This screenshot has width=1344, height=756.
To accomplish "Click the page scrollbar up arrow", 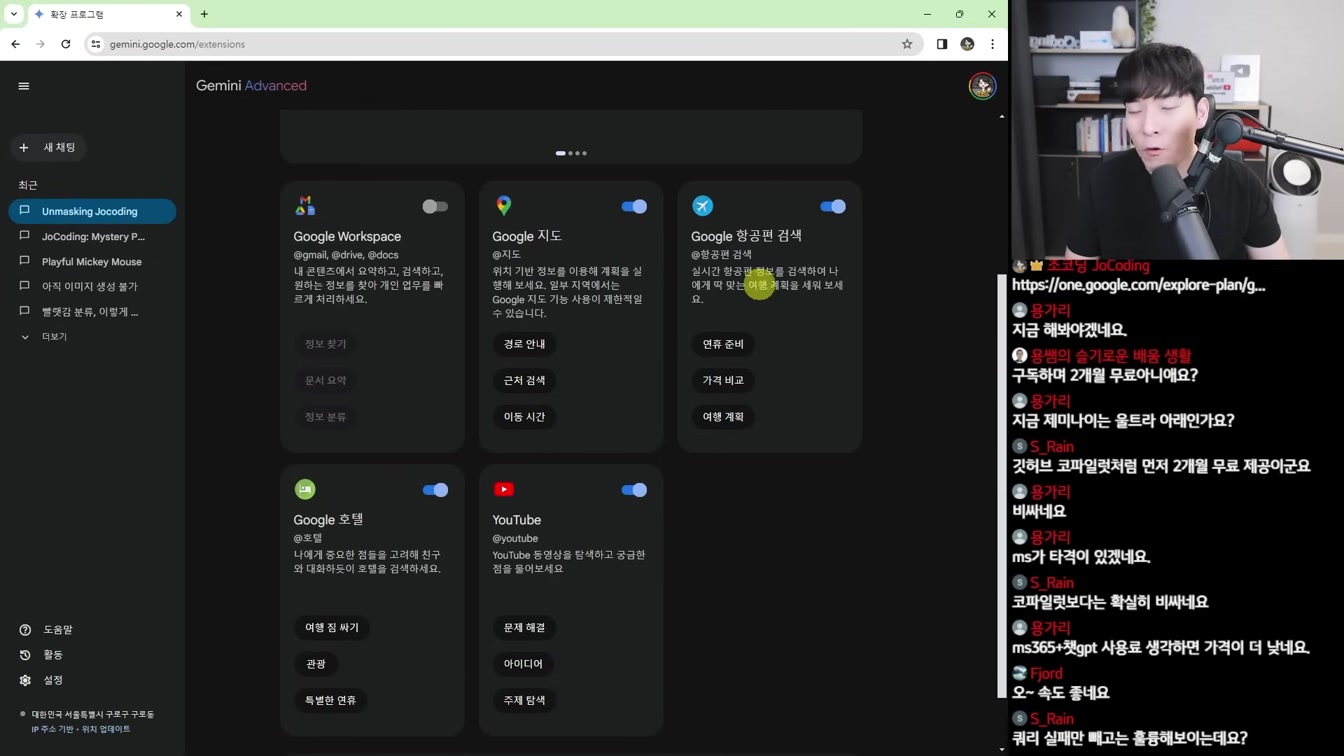I will click(x=1002, y=116).
